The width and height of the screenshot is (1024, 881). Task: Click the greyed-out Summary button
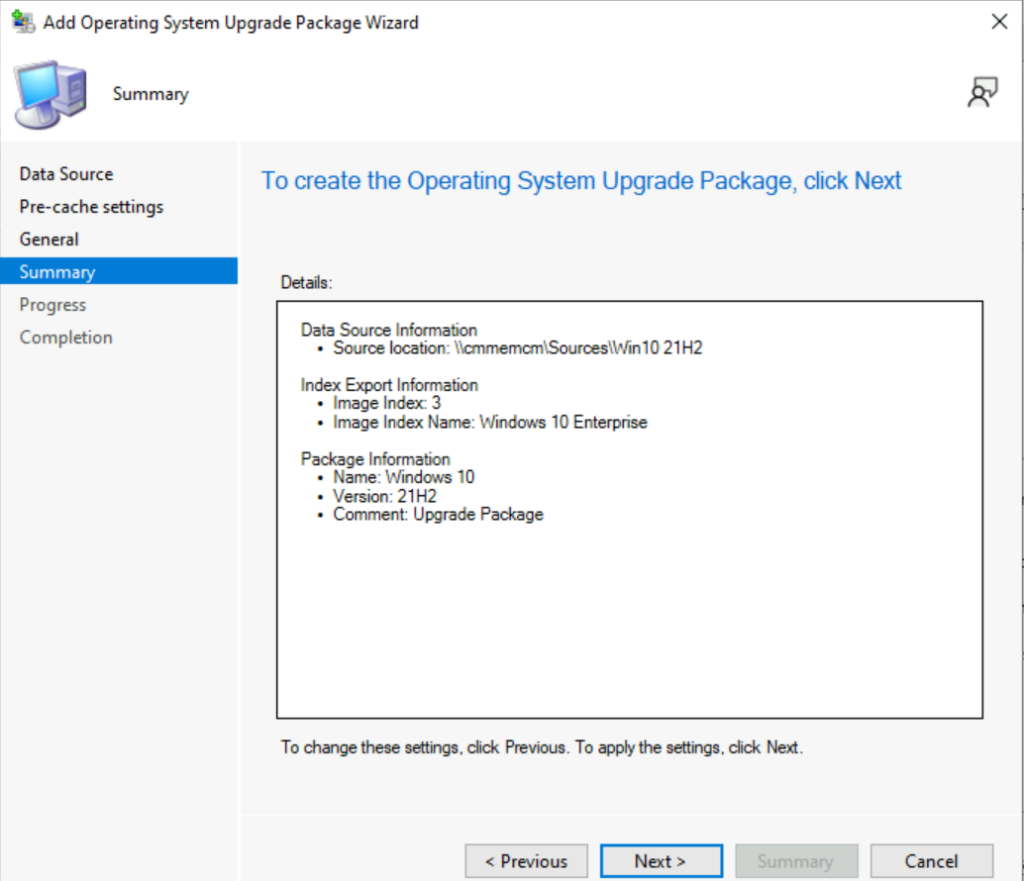point(796,861)
